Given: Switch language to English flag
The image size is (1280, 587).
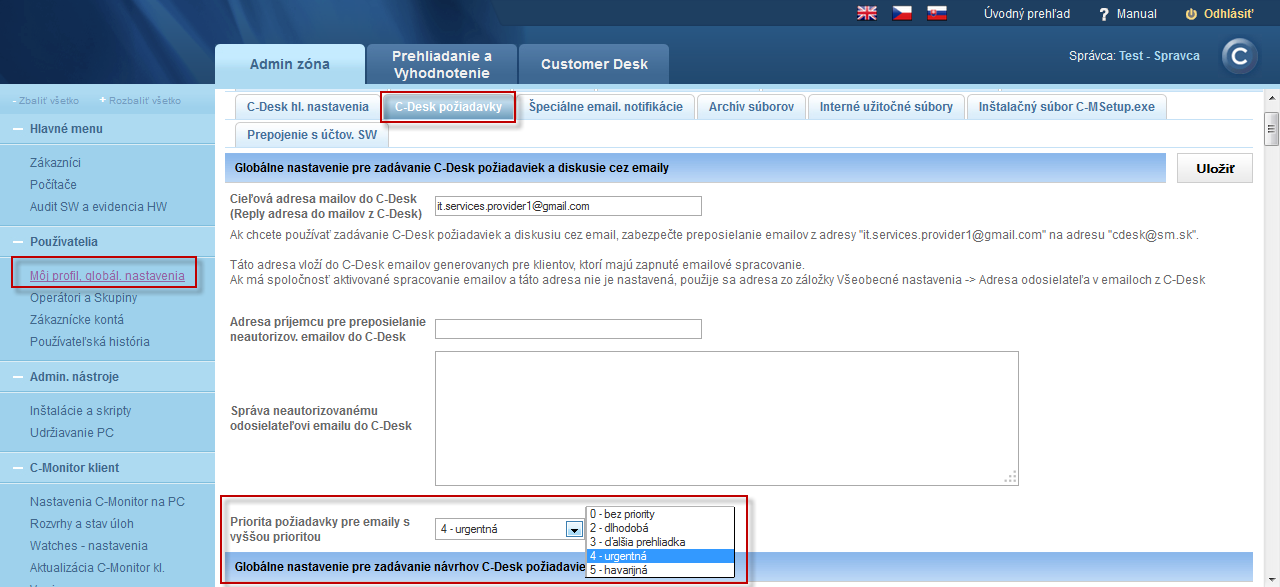Looking at the screenshot, I should point(867,14).
